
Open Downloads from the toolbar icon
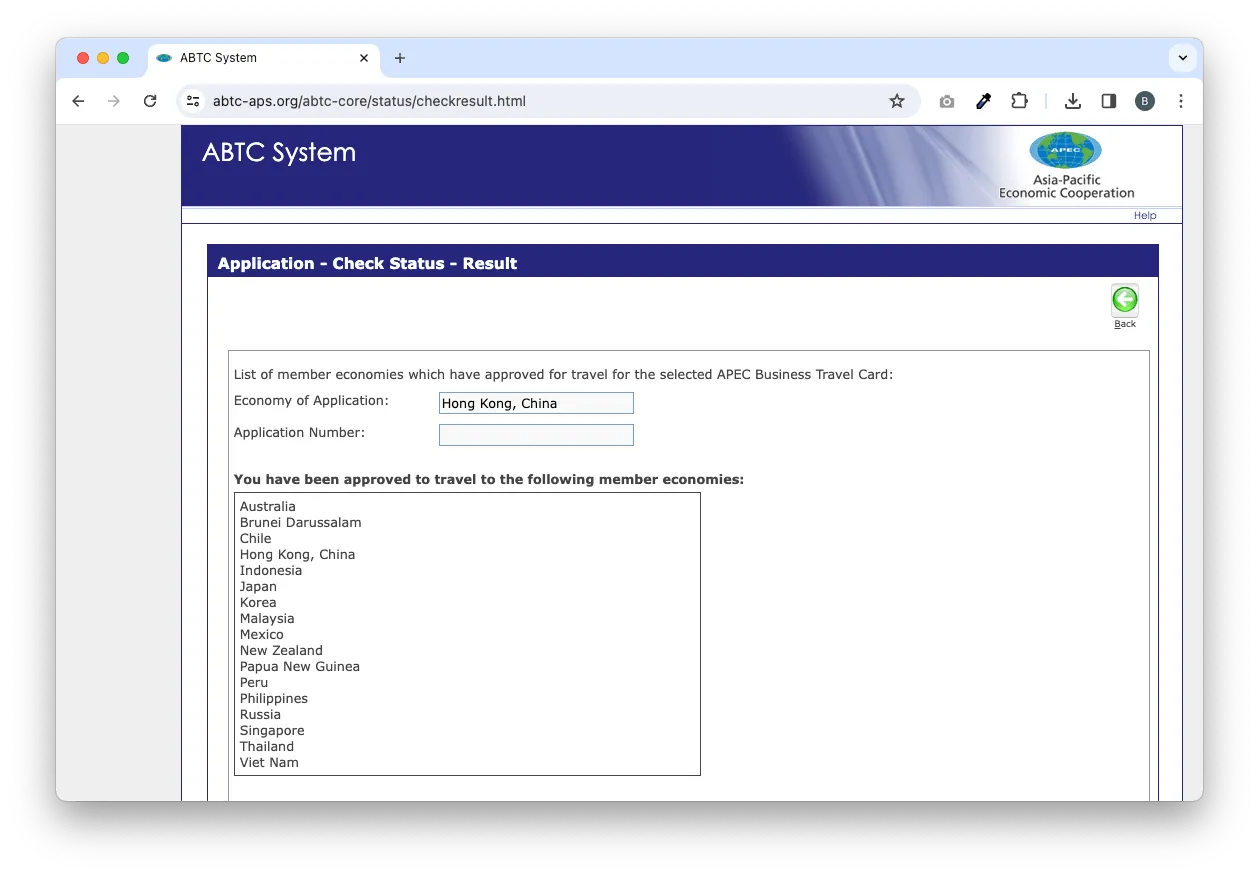[x=1072, y=101]
